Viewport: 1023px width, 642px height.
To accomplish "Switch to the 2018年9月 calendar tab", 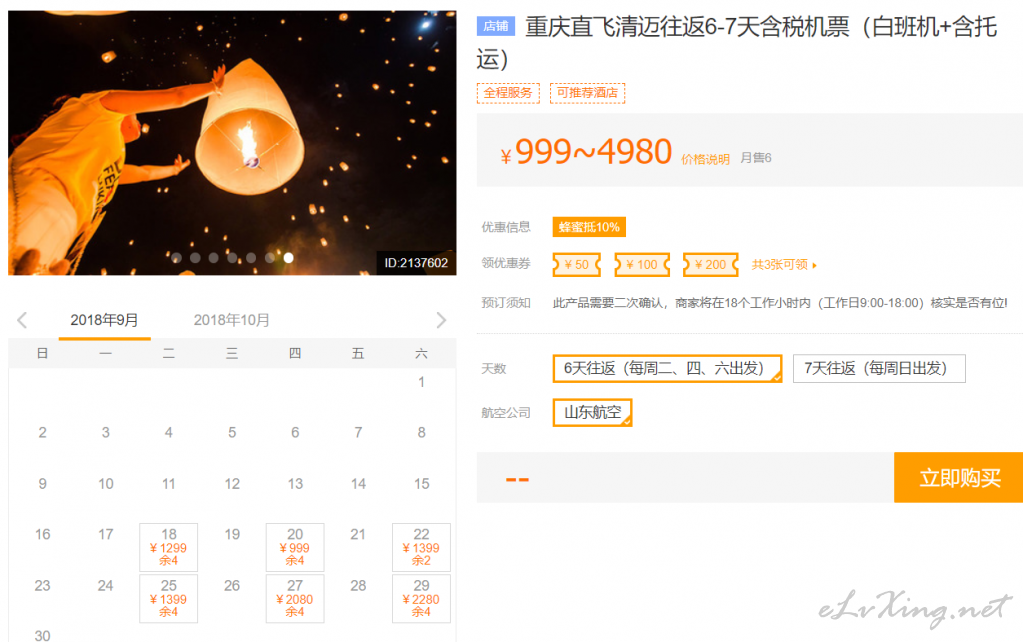I will point(104,320).
